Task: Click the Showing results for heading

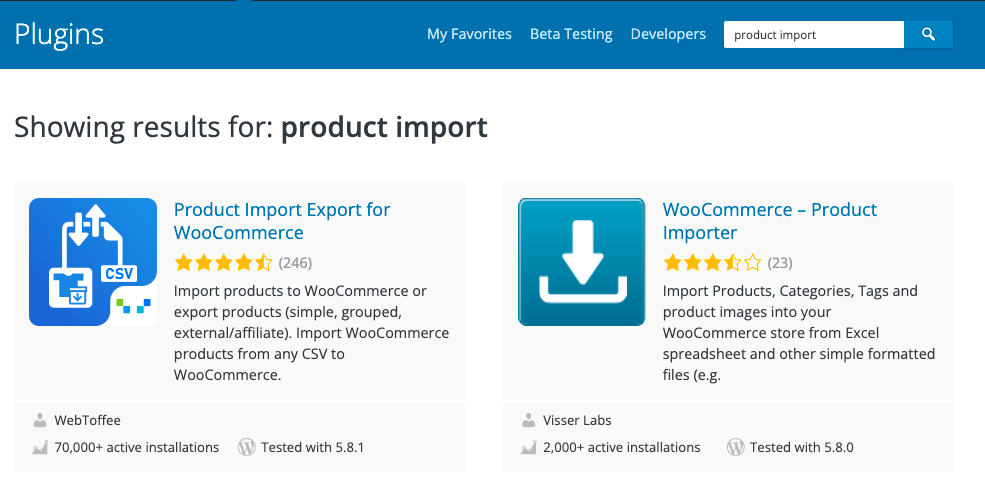Action: pos(251,128)
